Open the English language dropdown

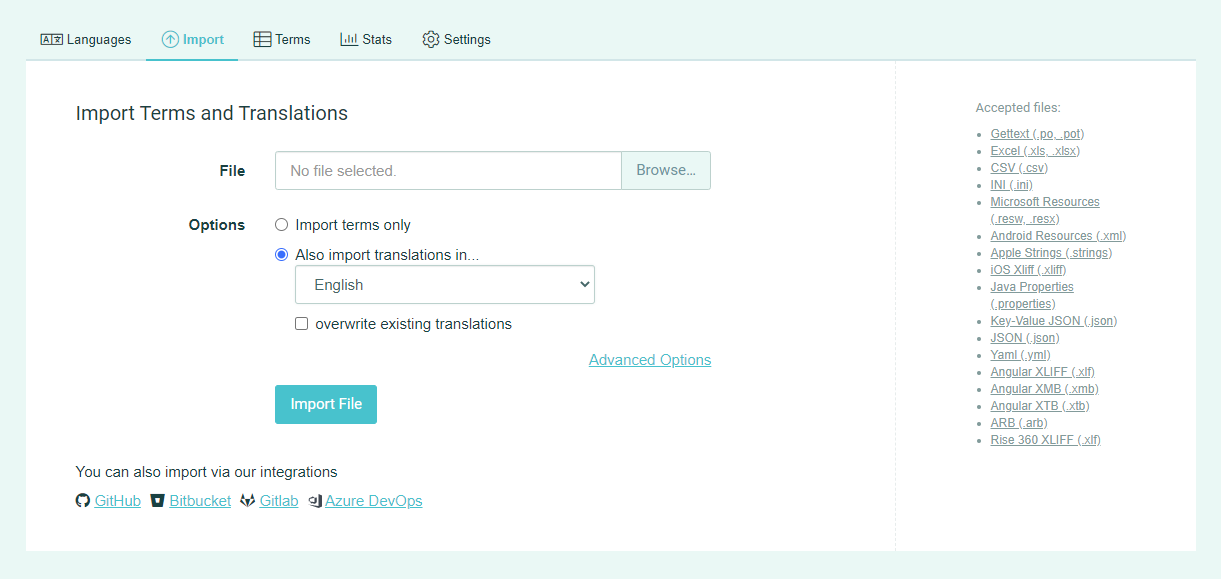445,285
